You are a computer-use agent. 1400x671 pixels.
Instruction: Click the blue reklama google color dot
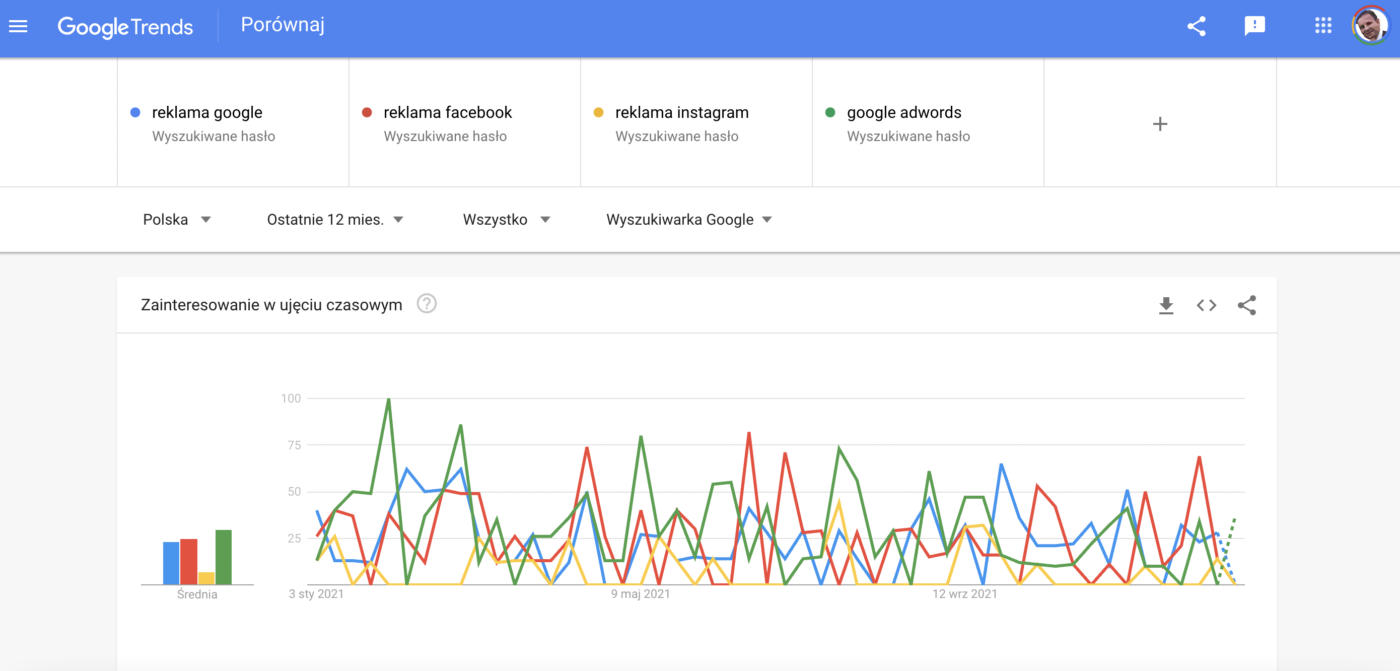pos(135,112)
